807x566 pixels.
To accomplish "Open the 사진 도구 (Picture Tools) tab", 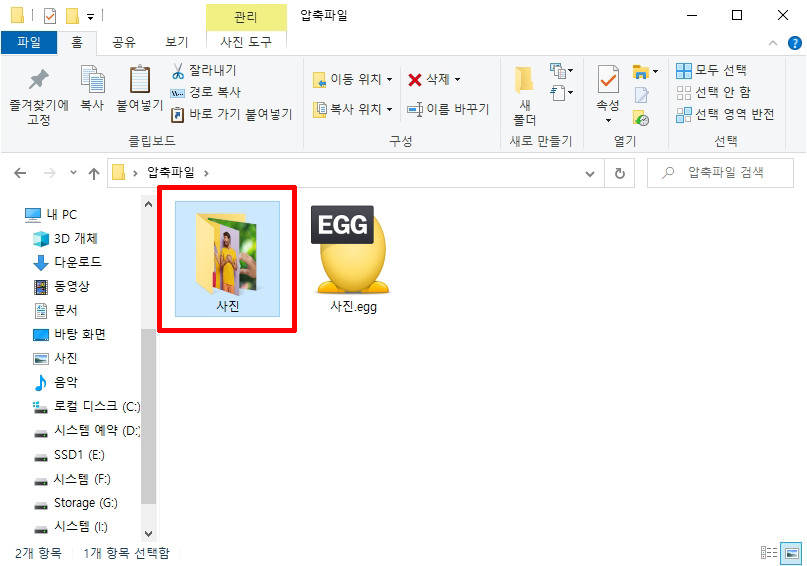I will 246,42.
